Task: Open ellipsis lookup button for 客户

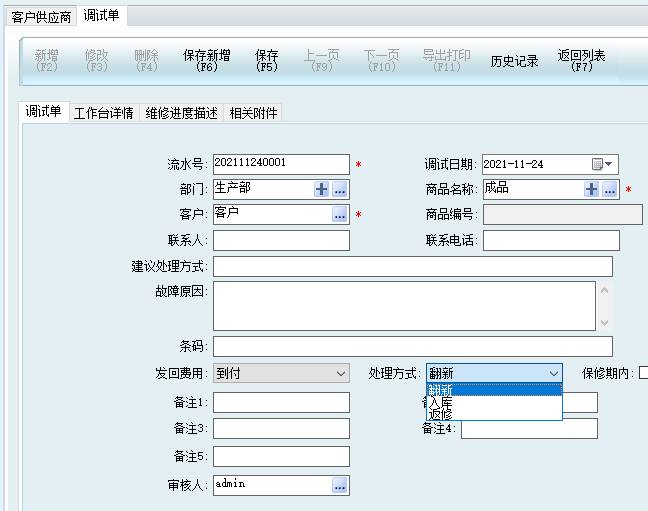Action: coord(340,214)
